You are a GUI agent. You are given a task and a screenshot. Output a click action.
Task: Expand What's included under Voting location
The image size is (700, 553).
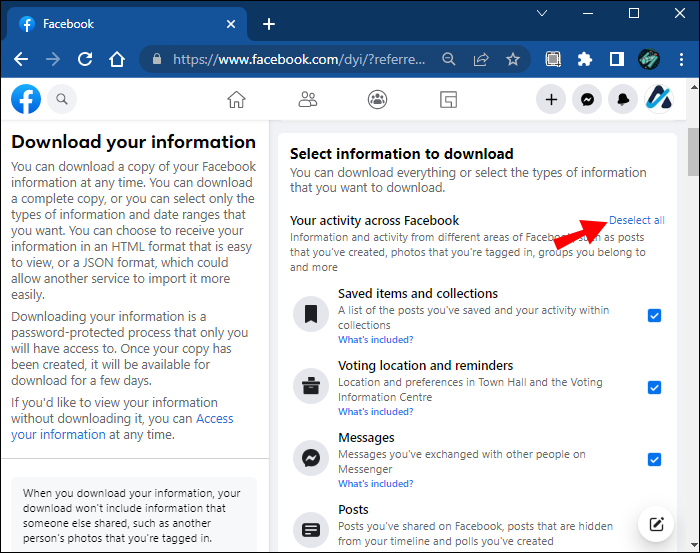pos(375,412)
